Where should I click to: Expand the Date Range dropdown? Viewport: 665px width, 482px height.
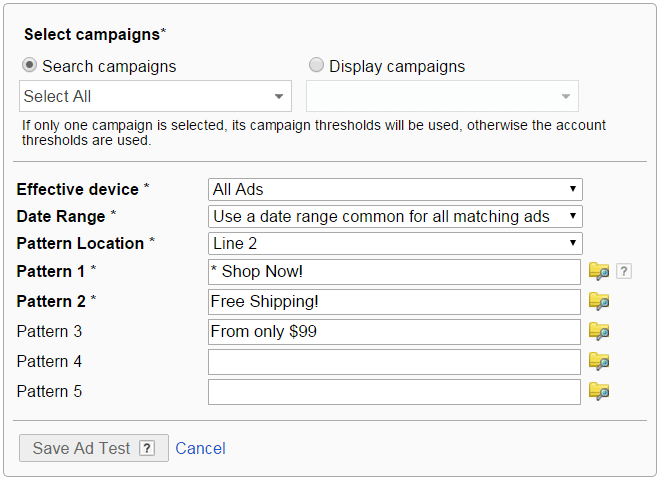[x=395, y=216]
